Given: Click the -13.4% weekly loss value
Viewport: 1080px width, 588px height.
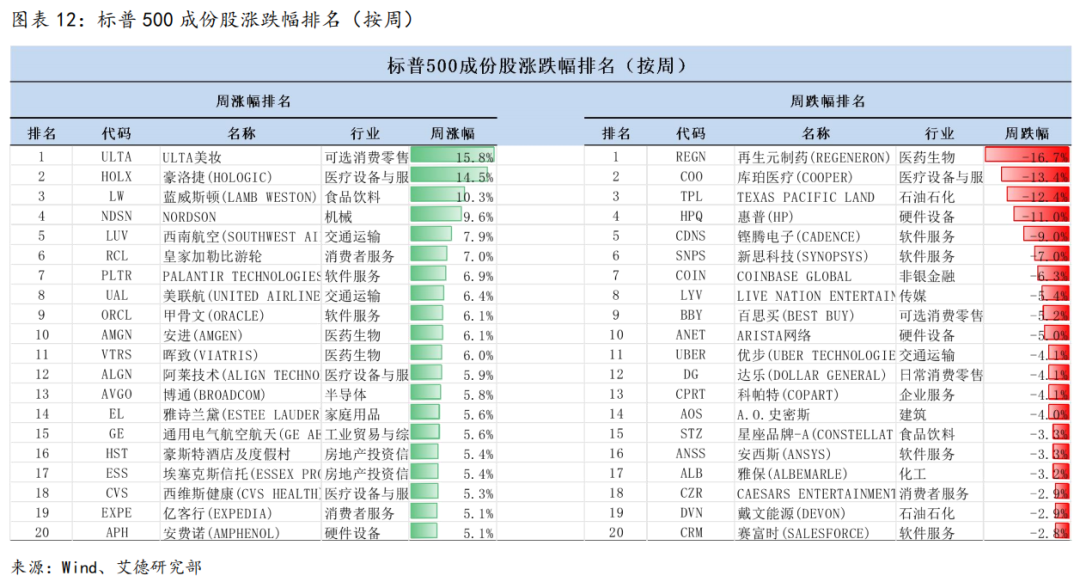Looking at the screenshot, I should coord(1045,177).
